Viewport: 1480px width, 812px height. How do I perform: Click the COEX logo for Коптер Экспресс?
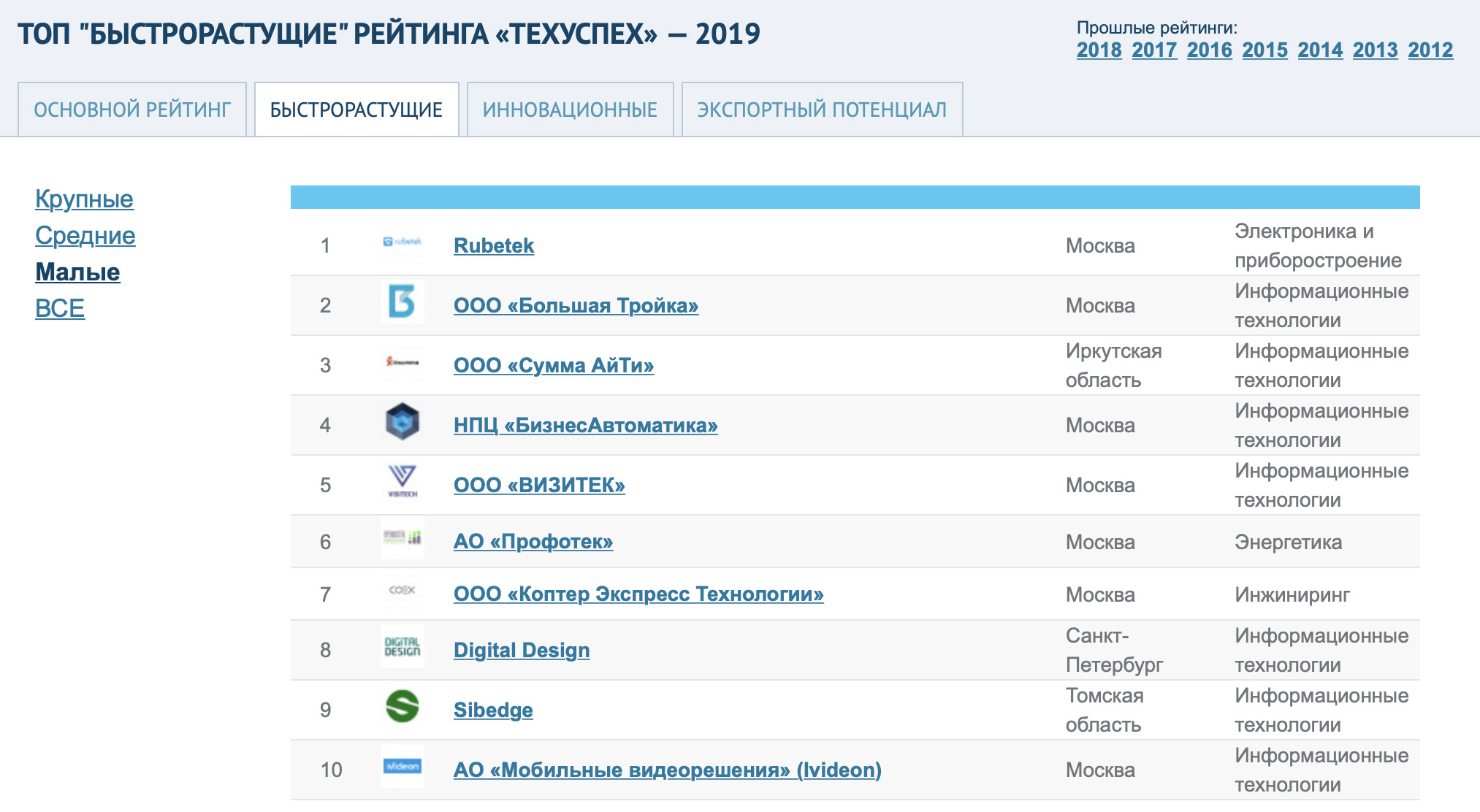(x=403, y=590)
